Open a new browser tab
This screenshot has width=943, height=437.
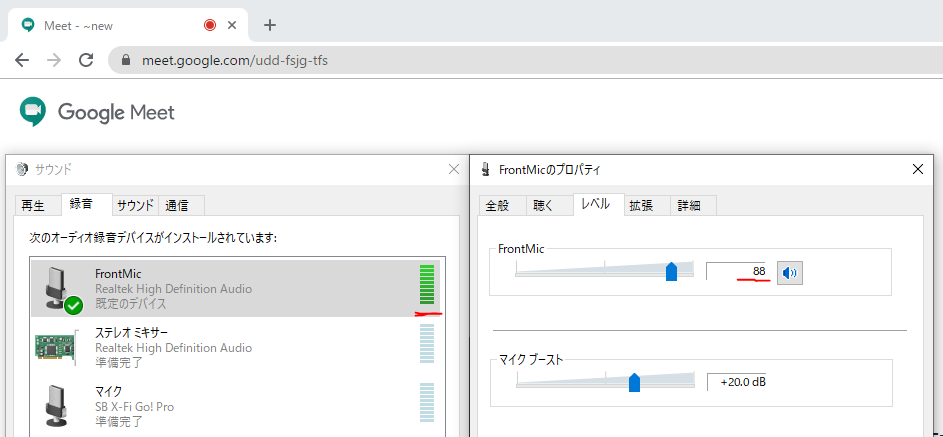click(x=270, y=25)
